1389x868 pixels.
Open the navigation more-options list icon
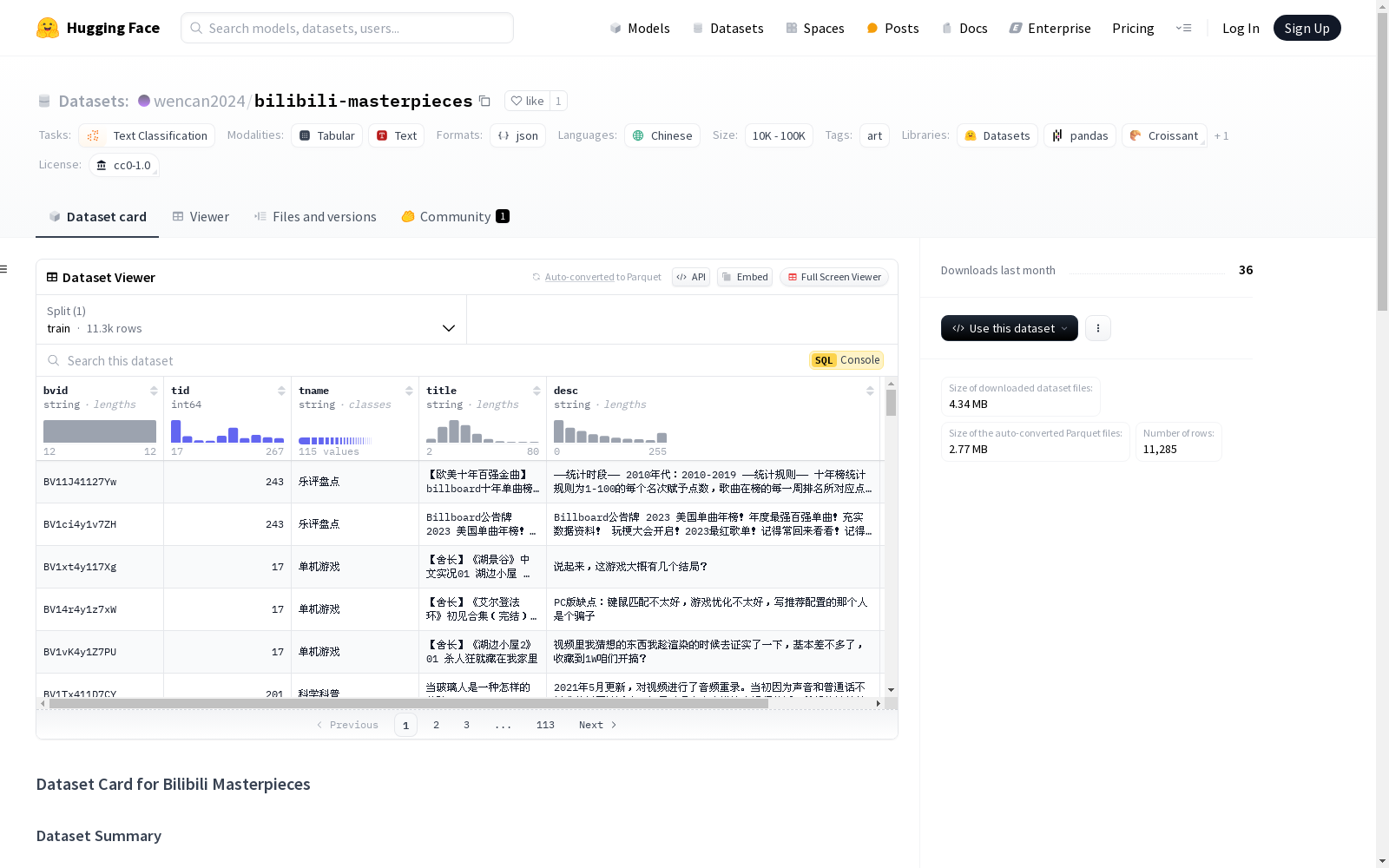1183,28
